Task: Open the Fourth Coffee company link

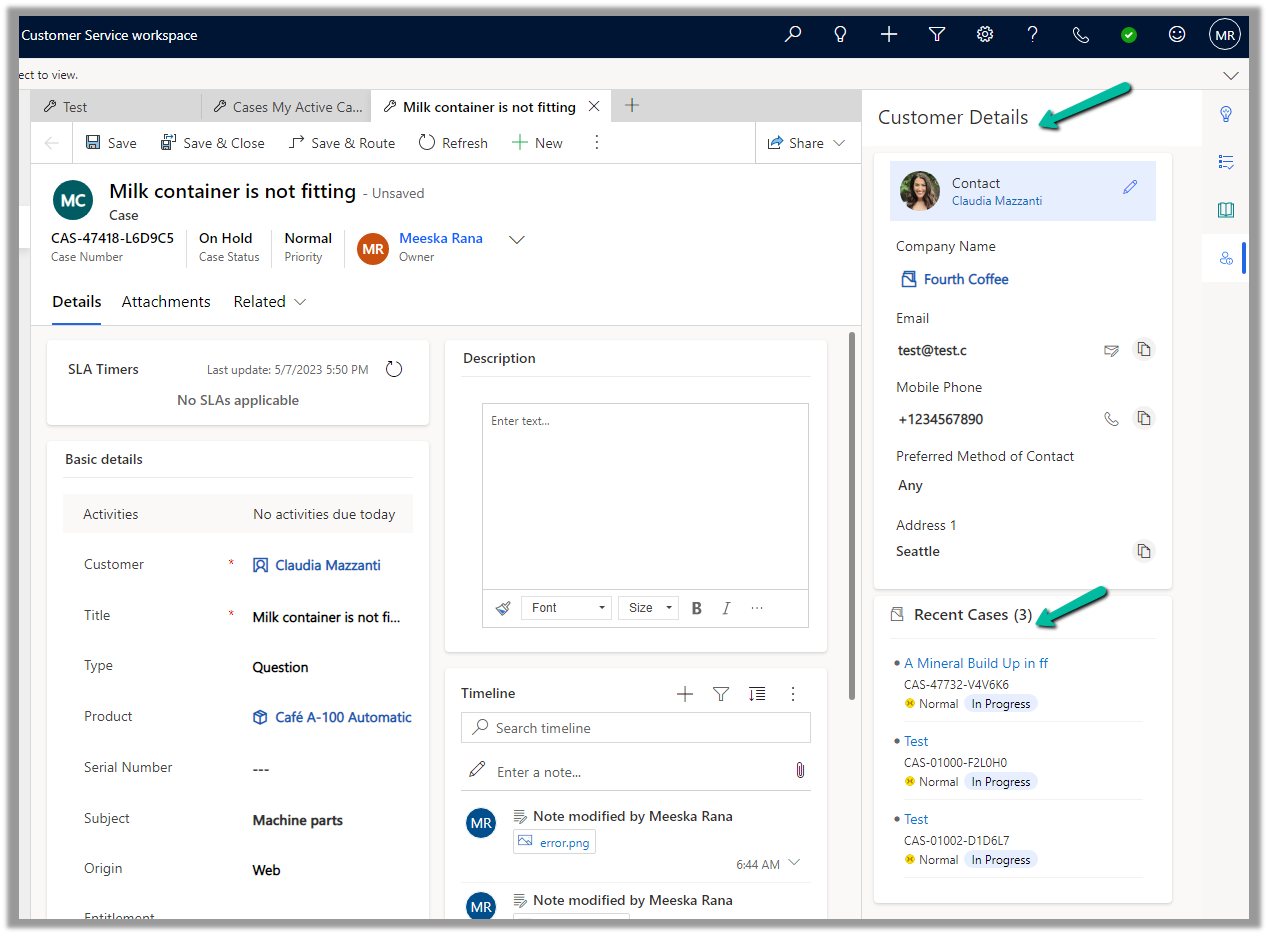Action: pos(965,279)
